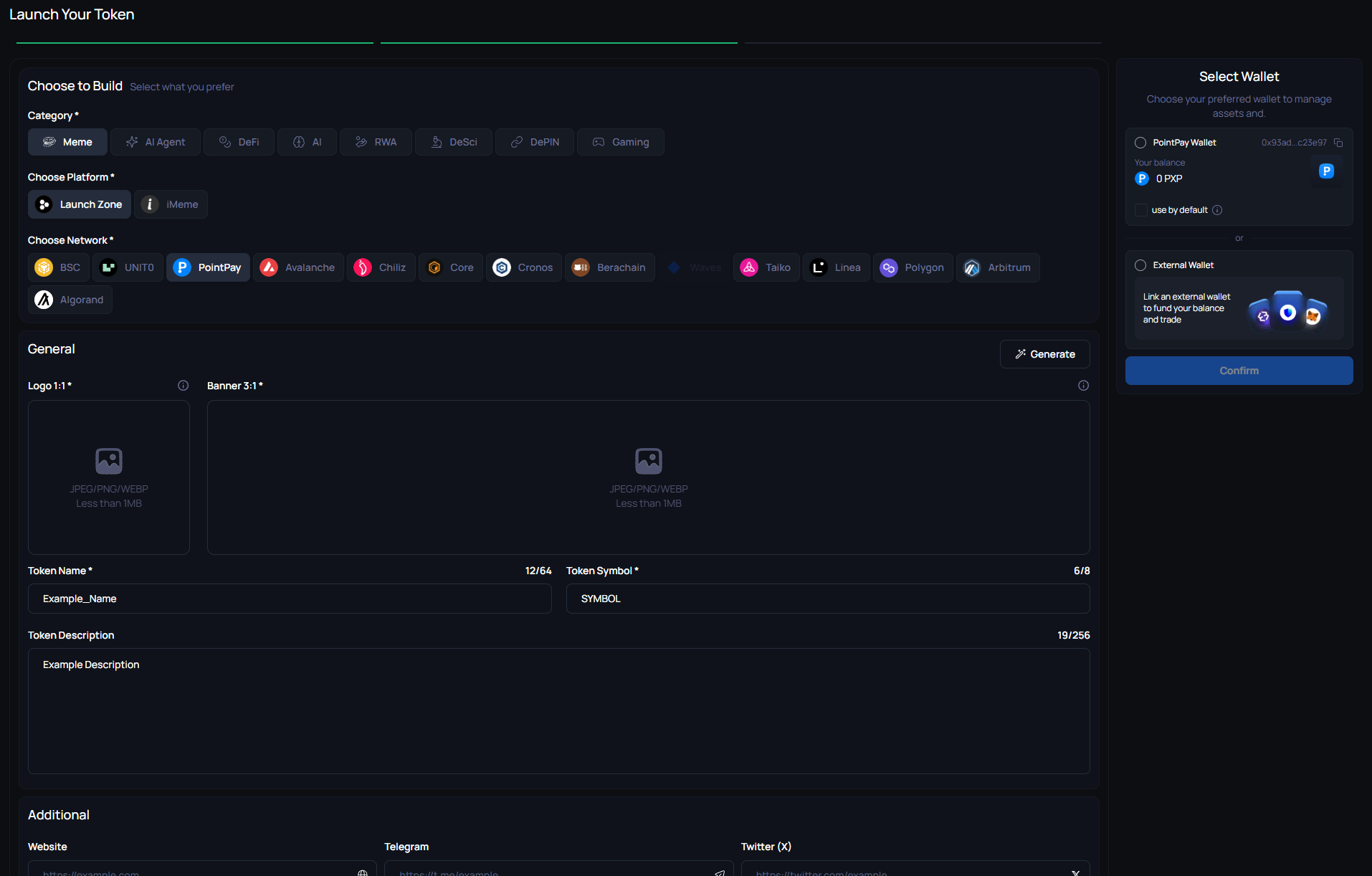Upload an image in the Logo box
Image resolution: width=1372 pixels, height=876 pixels.
point(109,477)
